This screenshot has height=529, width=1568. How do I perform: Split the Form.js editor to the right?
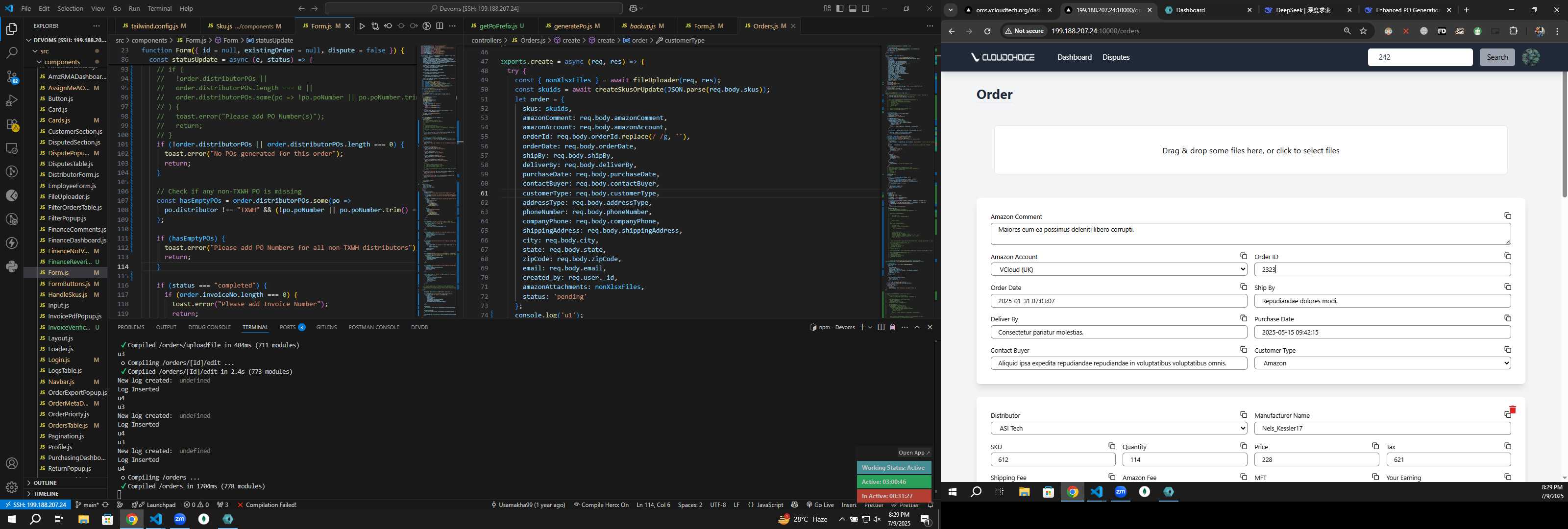click(x=440, y=26)
